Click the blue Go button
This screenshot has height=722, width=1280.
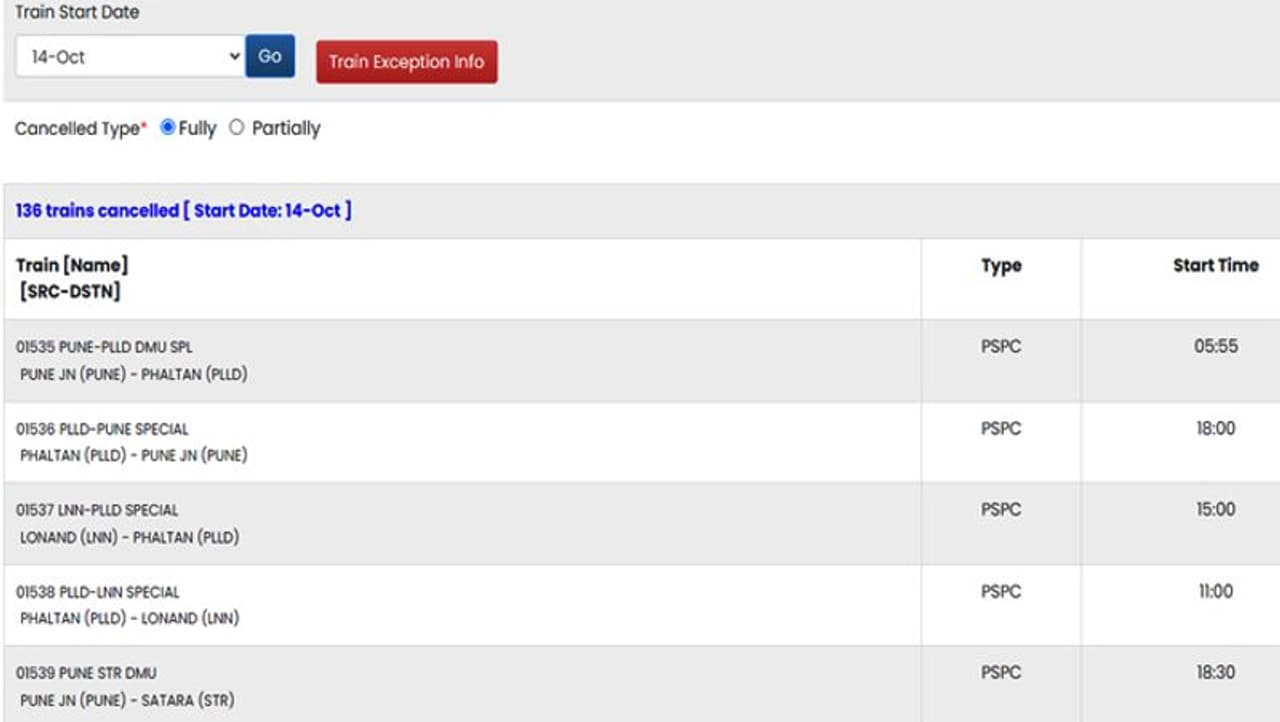click(x=270, y=56)
